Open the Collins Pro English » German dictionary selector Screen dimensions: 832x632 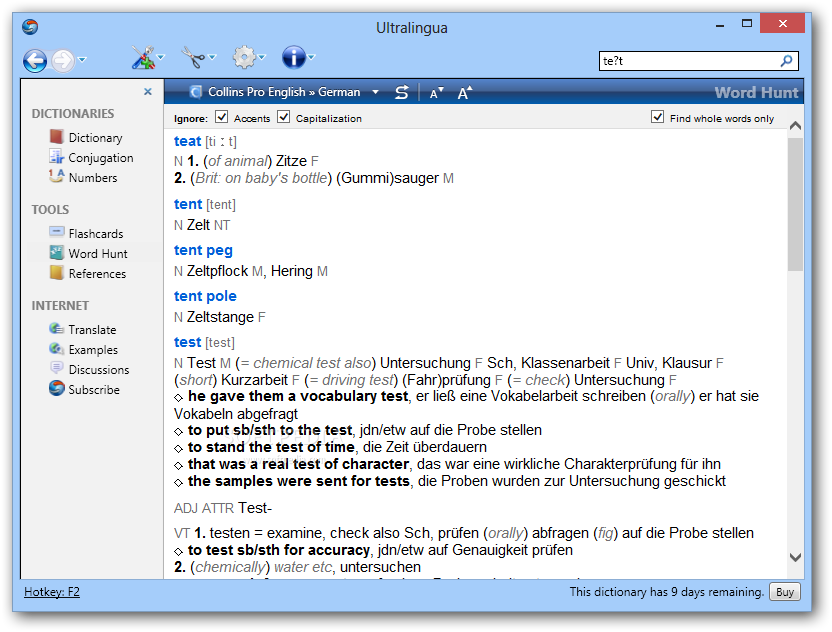(x=284, y=92)
